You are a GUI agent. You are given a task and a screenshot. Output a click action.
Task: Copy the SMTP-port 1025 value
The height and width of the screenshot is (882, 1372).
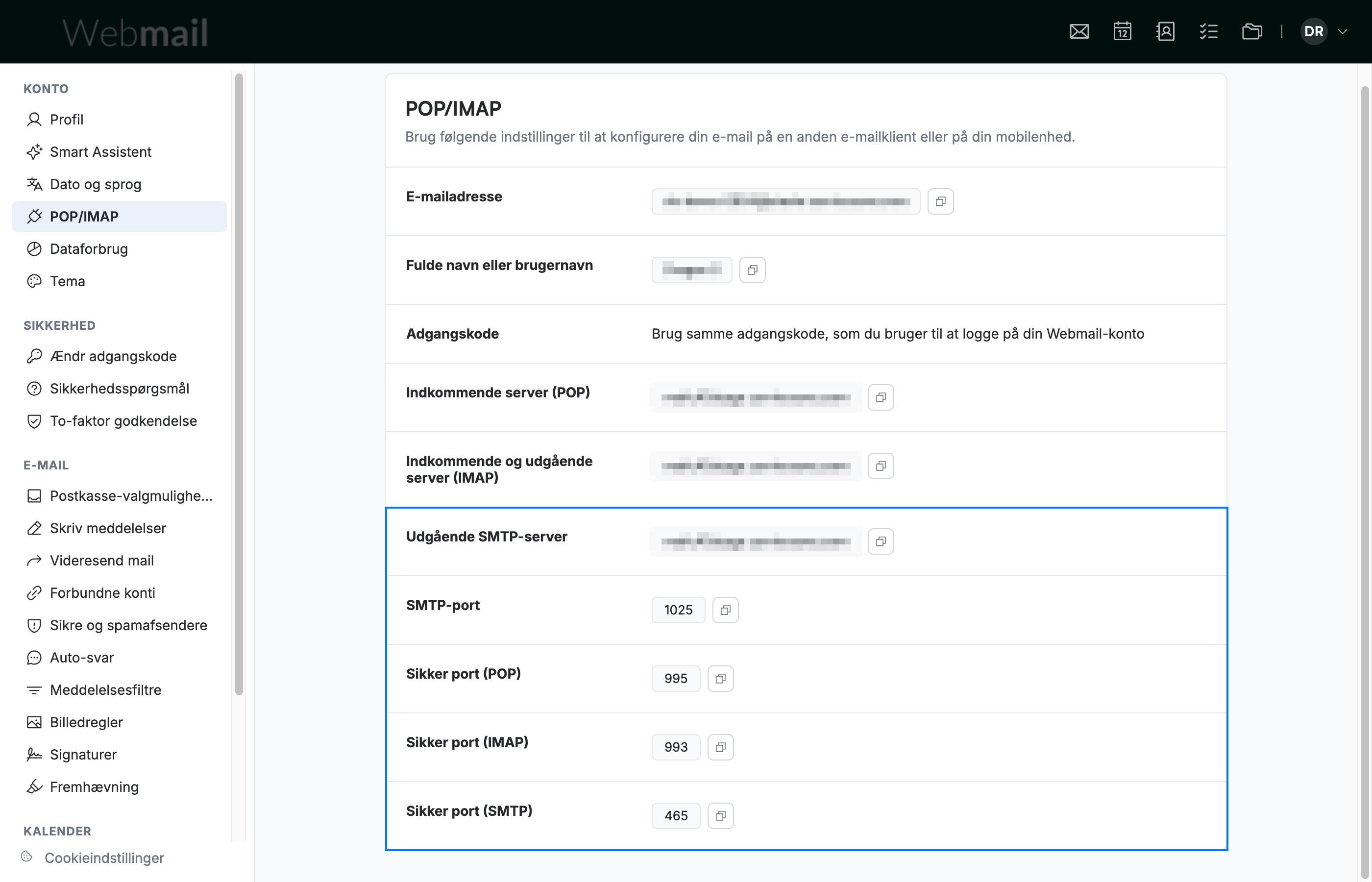click(x=726, y=610)
